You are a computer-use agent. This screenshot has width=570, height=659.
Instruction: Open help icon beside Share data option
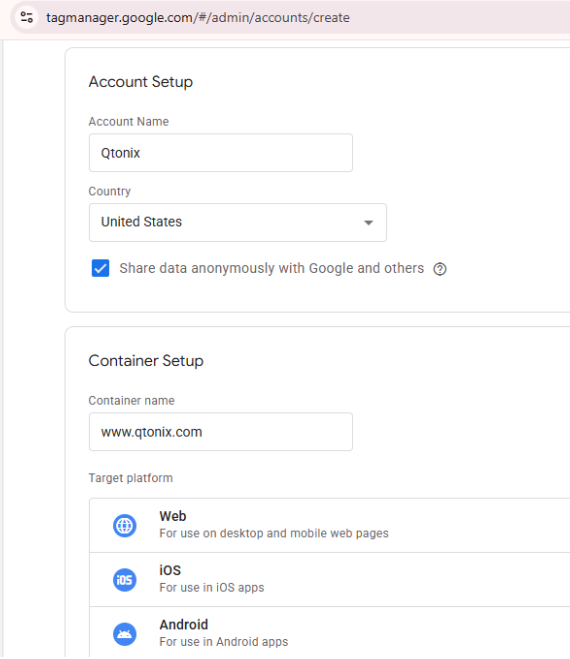tap(440, 269)
